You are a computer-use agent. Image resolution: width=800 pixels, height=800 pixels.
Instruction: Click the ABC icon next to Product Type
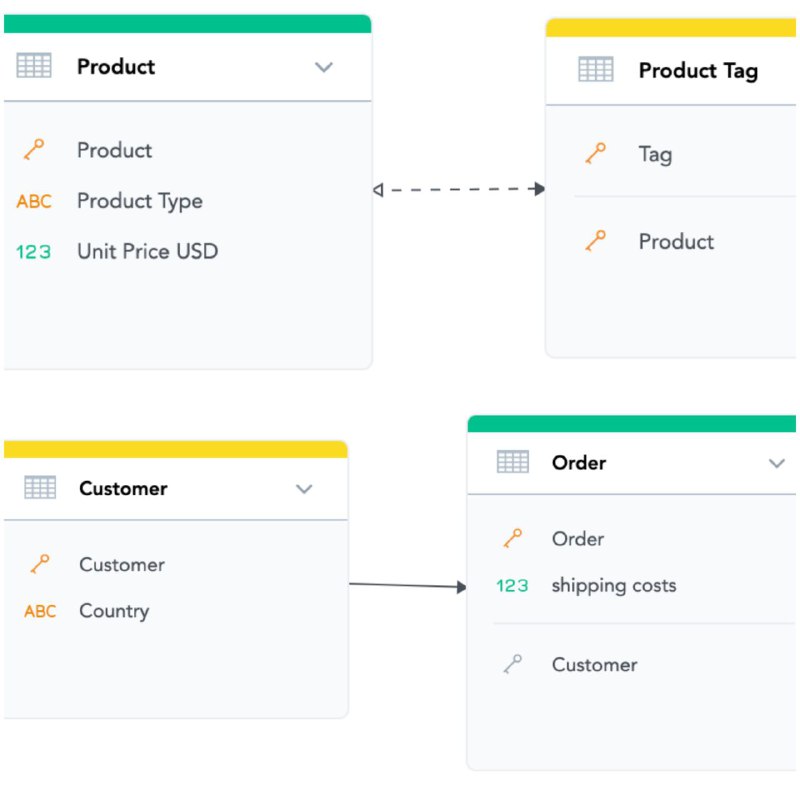pos(34,201)
